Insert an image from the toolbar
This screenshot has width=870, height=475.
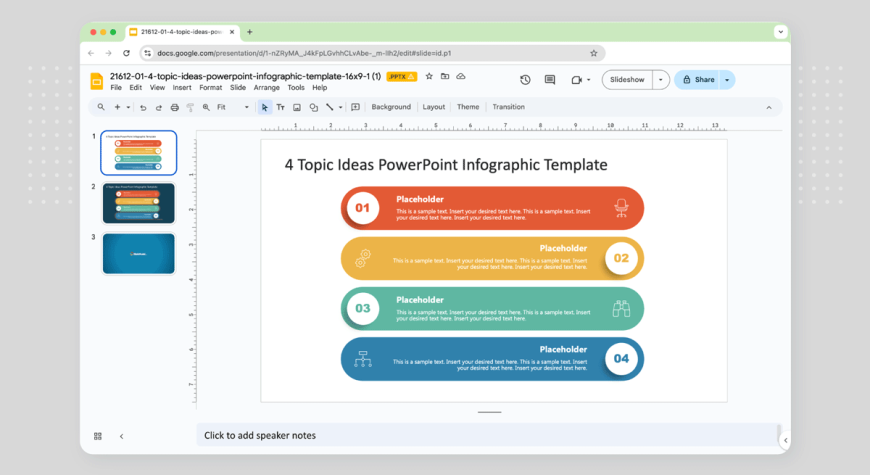click(297, 107)
